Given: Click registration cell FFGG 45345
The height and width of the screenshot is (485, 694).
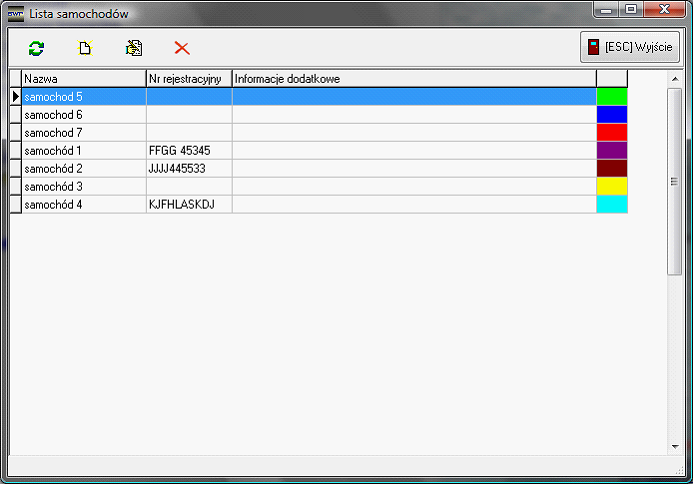Looking at the screenshot, I should pos(189,151).
